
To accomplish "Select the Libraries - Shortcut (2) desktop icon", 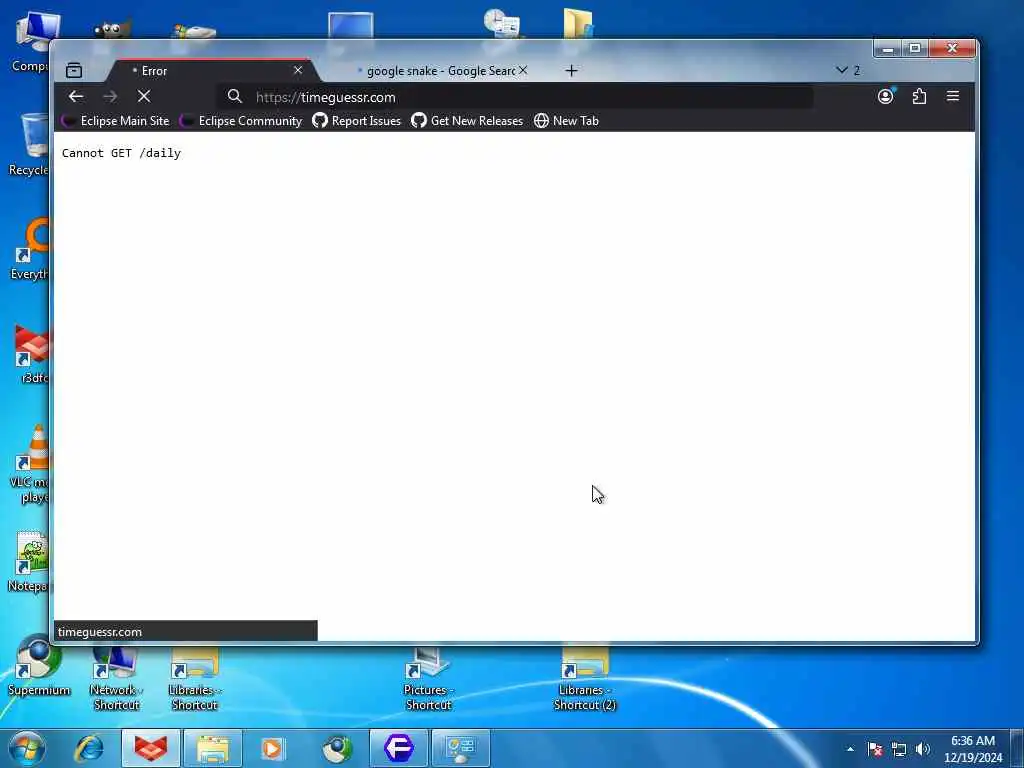I will point(584,679).
